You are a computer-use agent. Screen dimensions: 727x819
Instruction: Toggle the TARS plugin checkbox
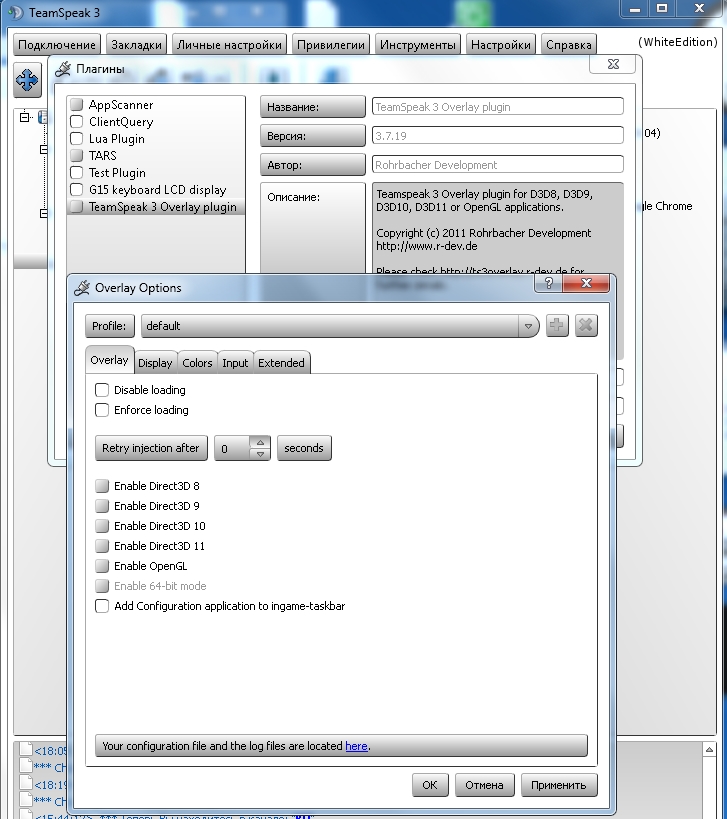click(77, 156)
